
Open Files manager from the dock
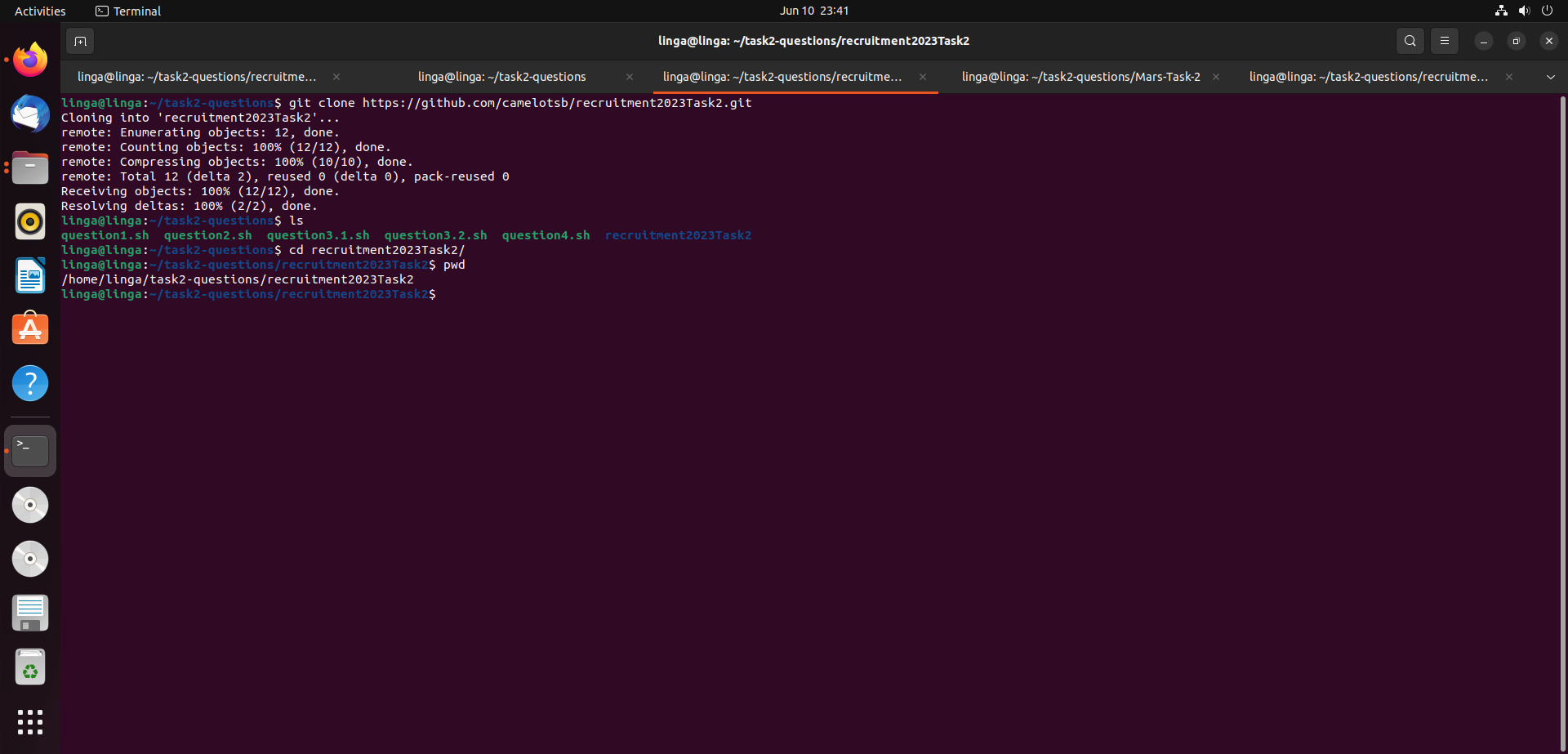click(30, 167)
